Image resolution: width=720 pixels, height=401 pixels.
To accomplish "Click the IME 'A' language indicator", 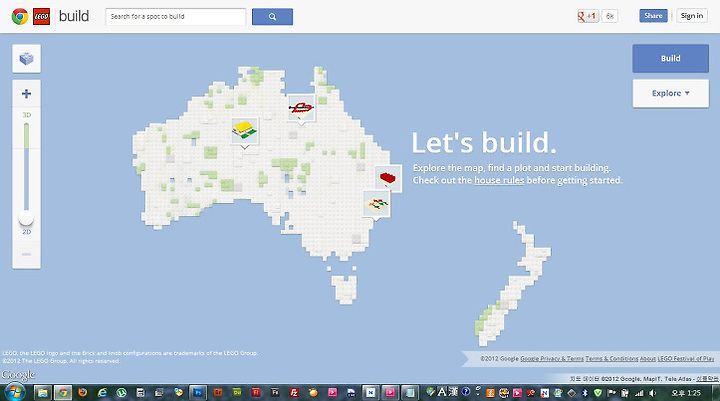I will (x=441, y=392).
